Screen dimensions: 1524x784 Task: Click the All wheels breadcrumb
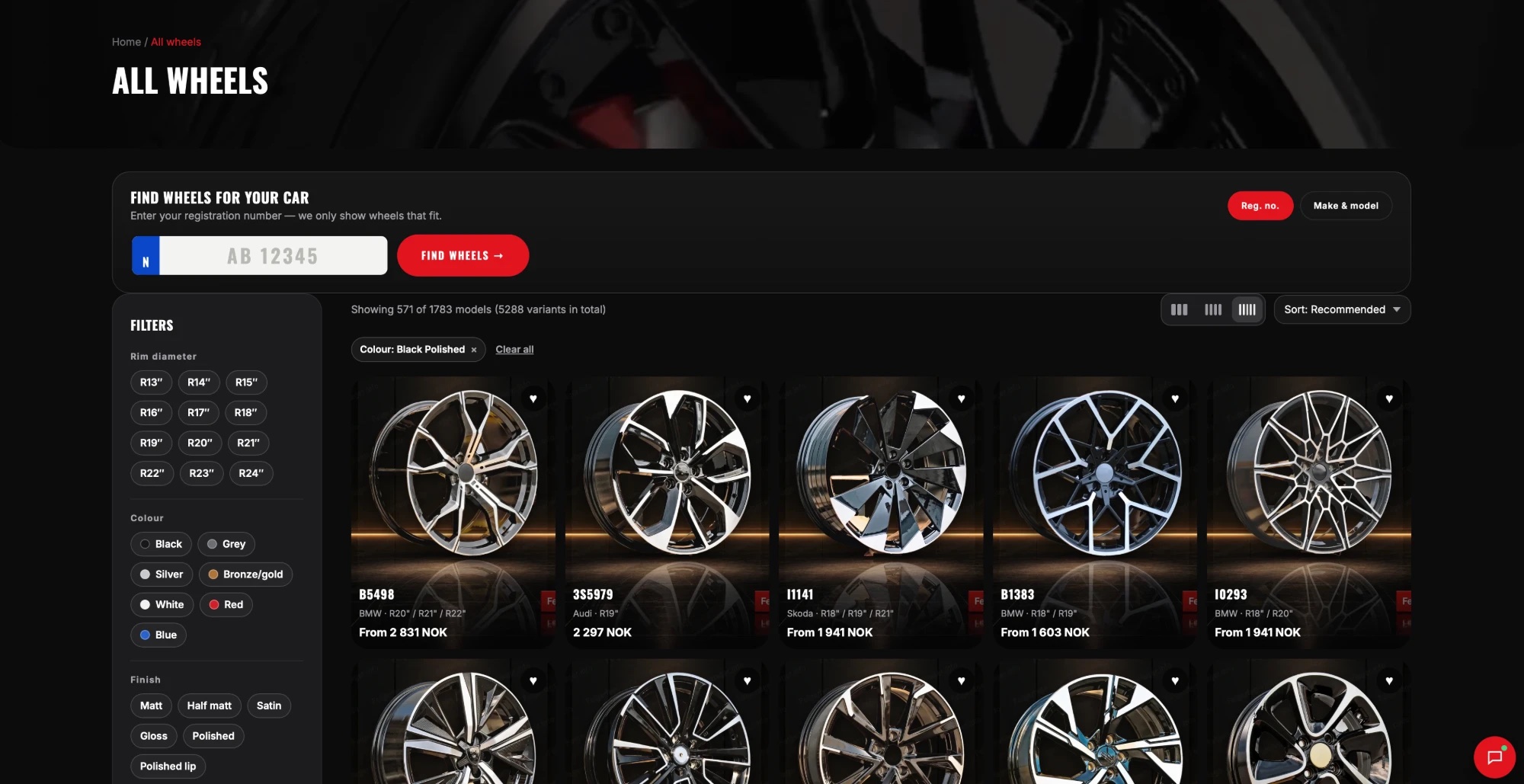[176, 42]
